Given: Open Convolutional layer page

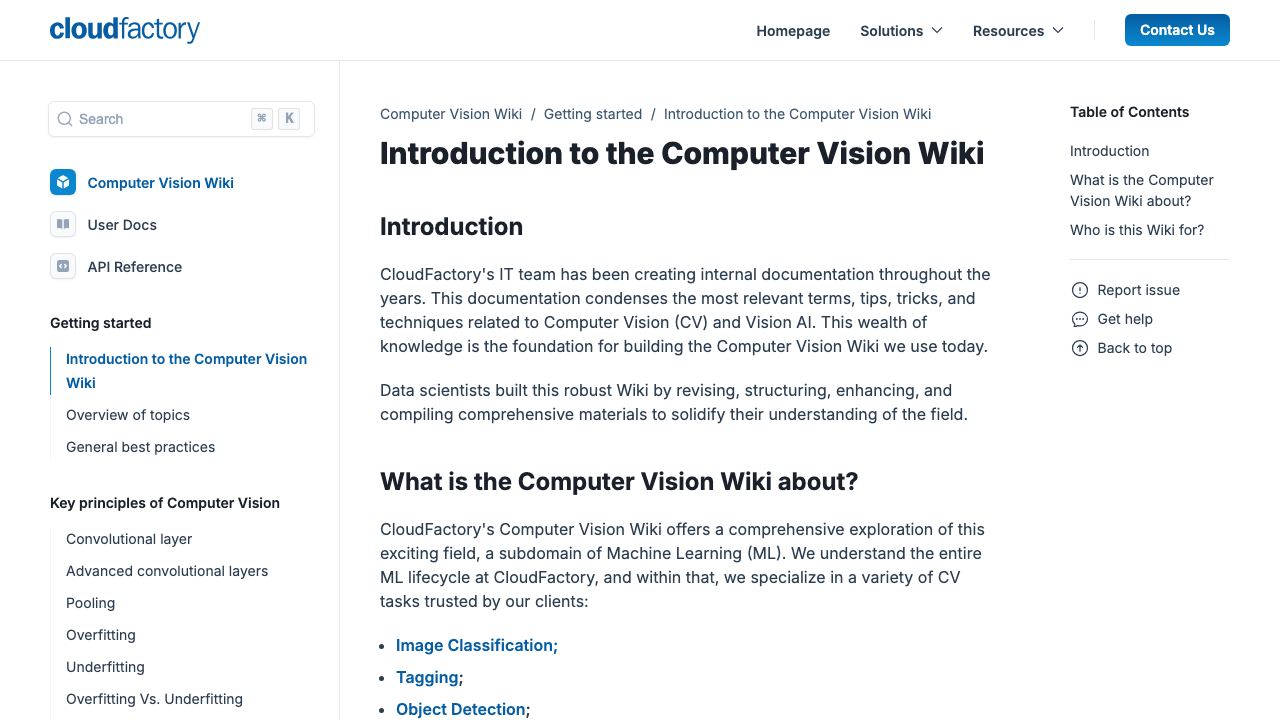Looking at the screenshot, I should 129,539.
